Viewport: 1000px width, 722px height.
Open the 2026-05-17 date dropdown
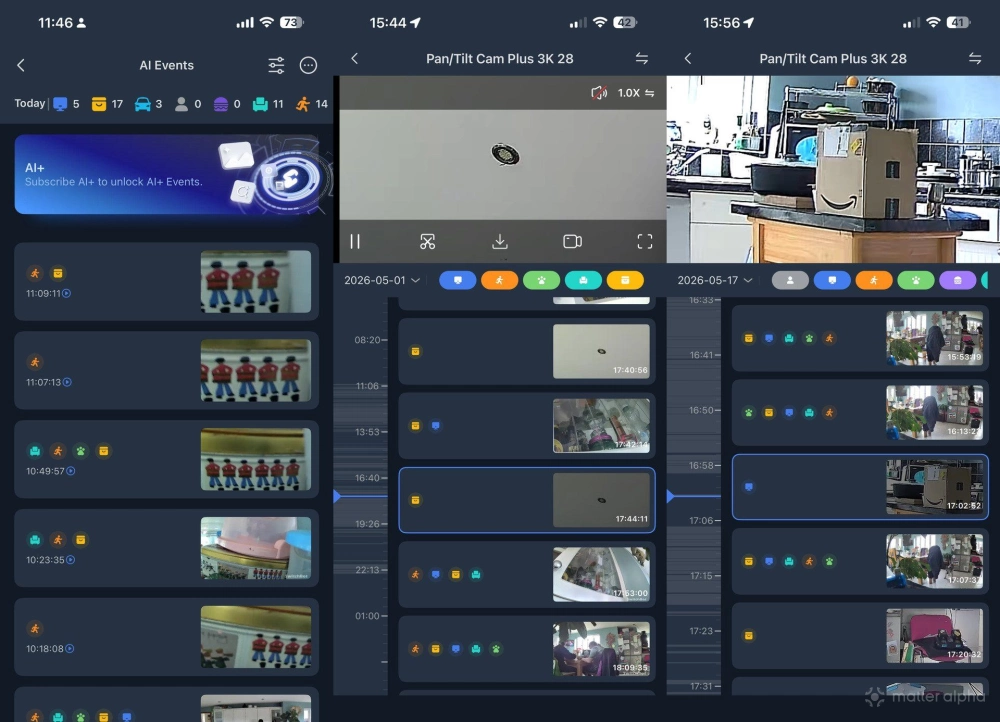[715, 280]
